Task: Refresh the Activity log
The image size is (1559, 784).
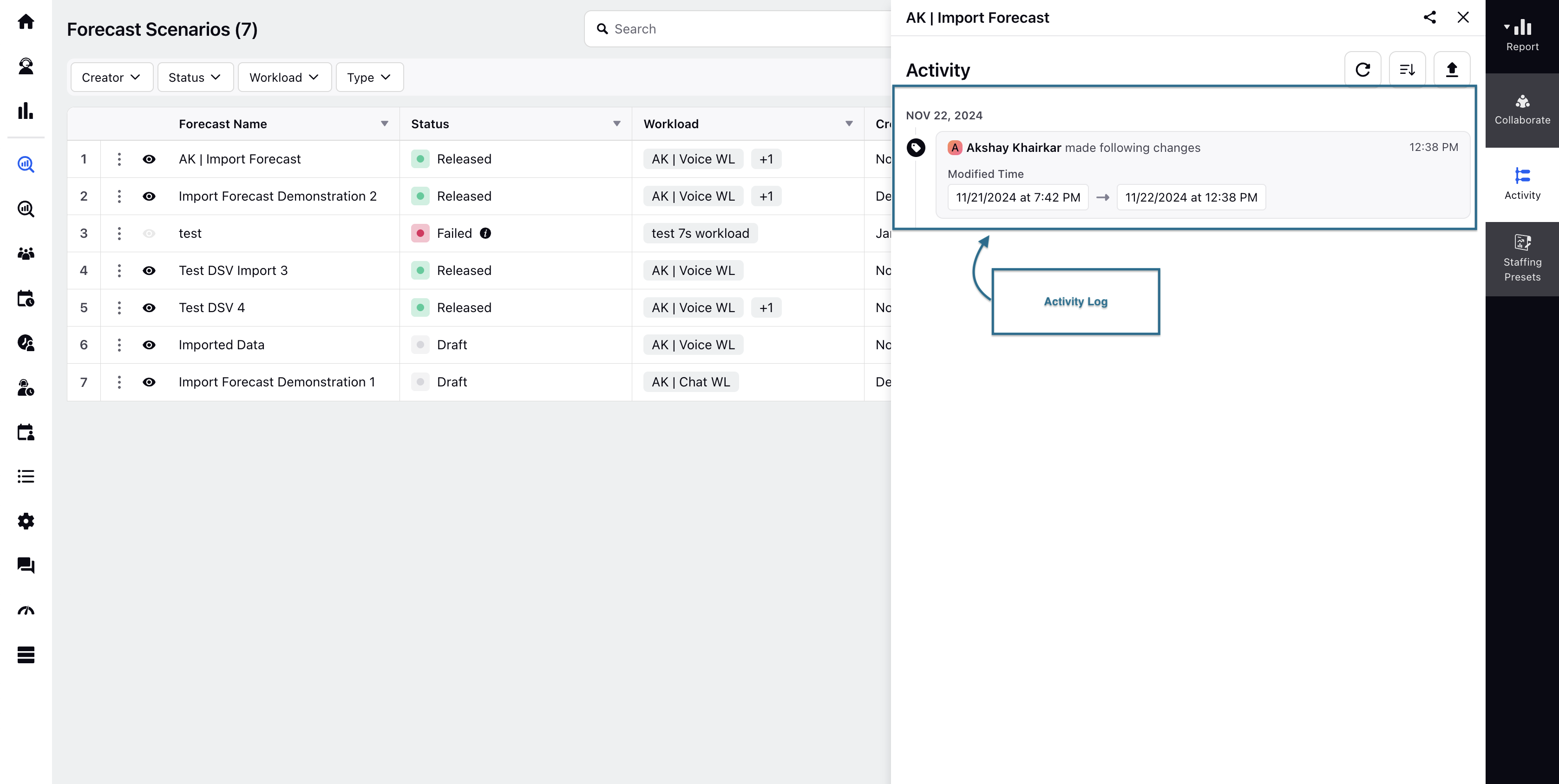Action: (1362, 70)
